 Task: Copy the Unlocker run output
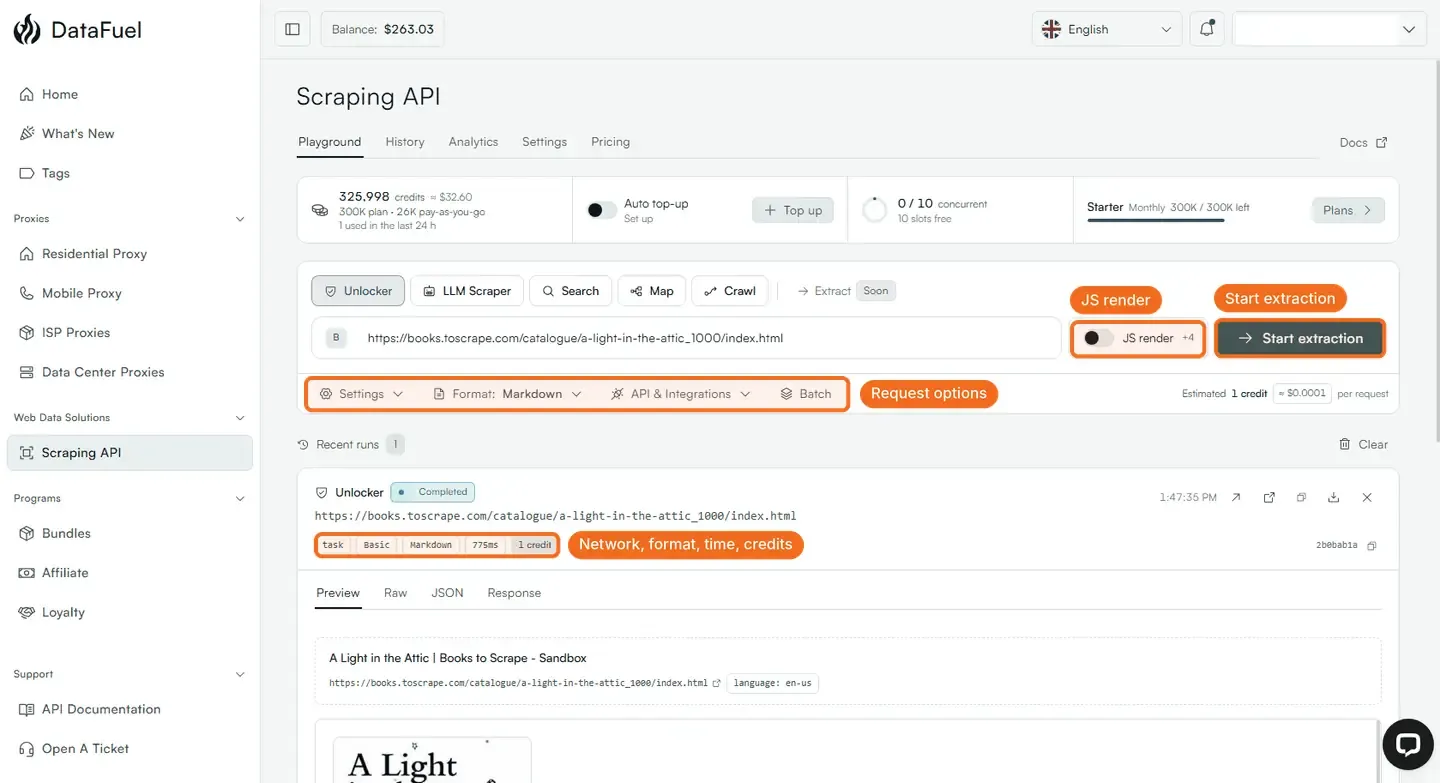click(1302, 497)
